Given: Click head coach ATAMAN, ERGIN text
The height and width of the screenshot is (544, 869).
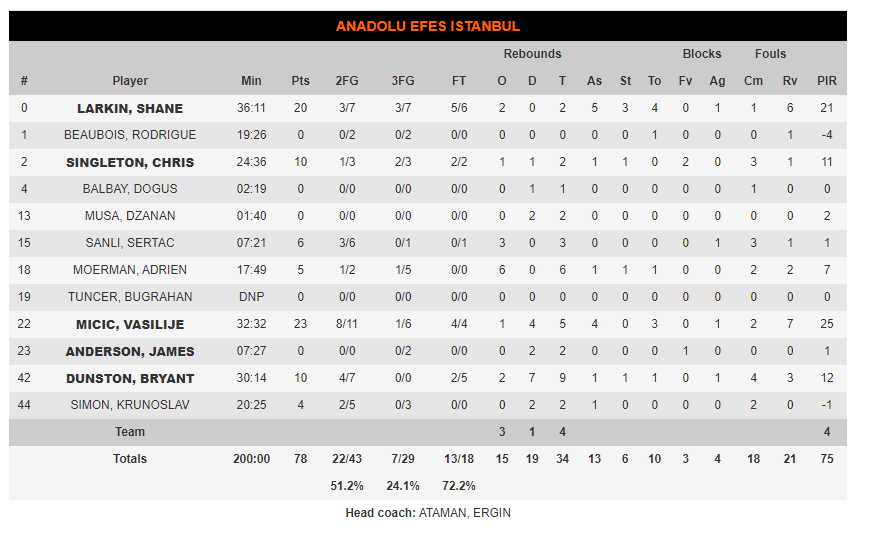Looking at the screenshot, I should tap(464, 514).
